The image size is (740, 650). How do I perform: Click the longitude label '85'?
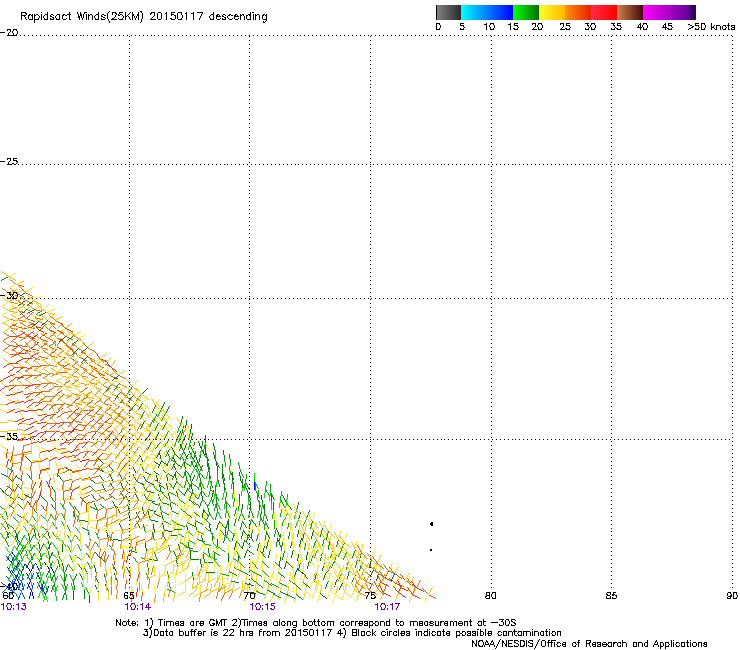[x=611, y=596]
